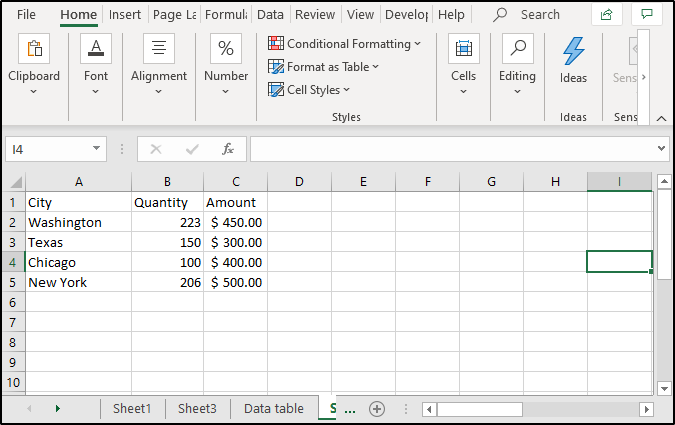This screenshot has width=675, height=425.
Task: Open the Alignment group icon
Action: [159, 49]
